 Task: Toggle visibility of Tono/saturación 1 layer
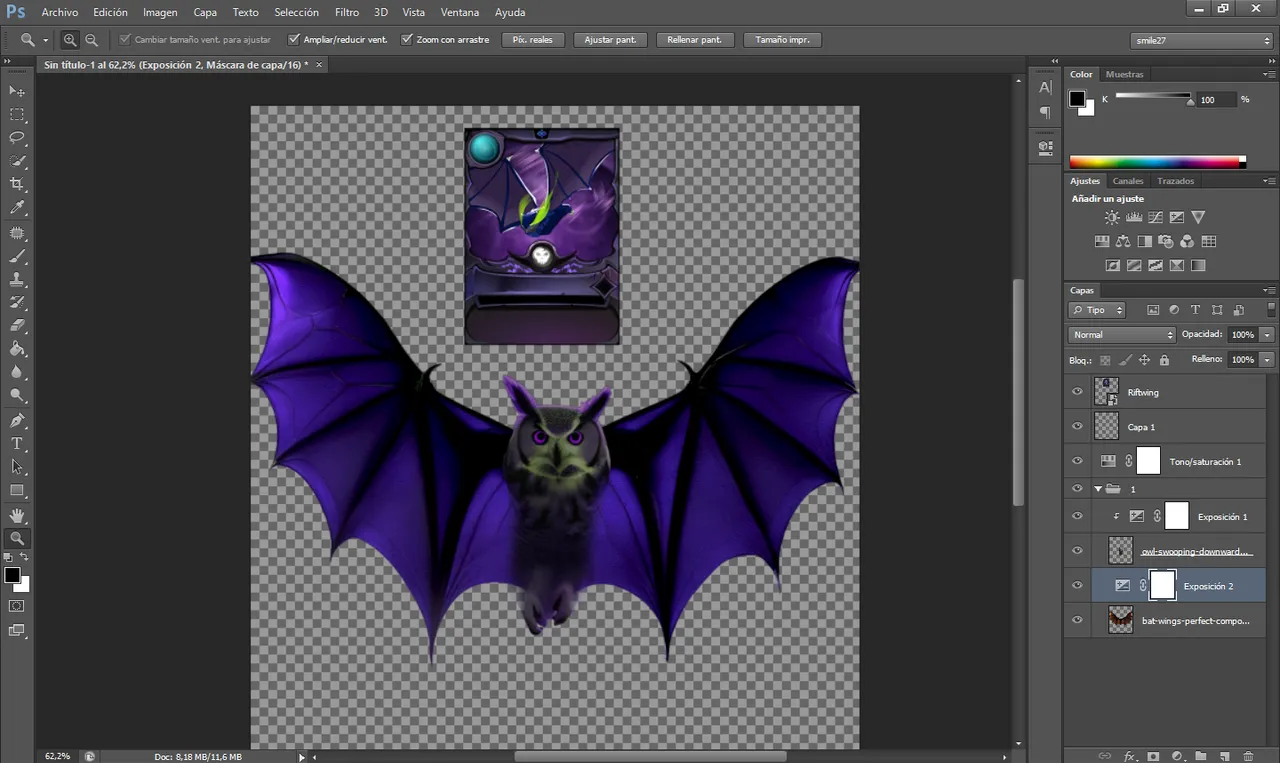tap(1077, 461)
